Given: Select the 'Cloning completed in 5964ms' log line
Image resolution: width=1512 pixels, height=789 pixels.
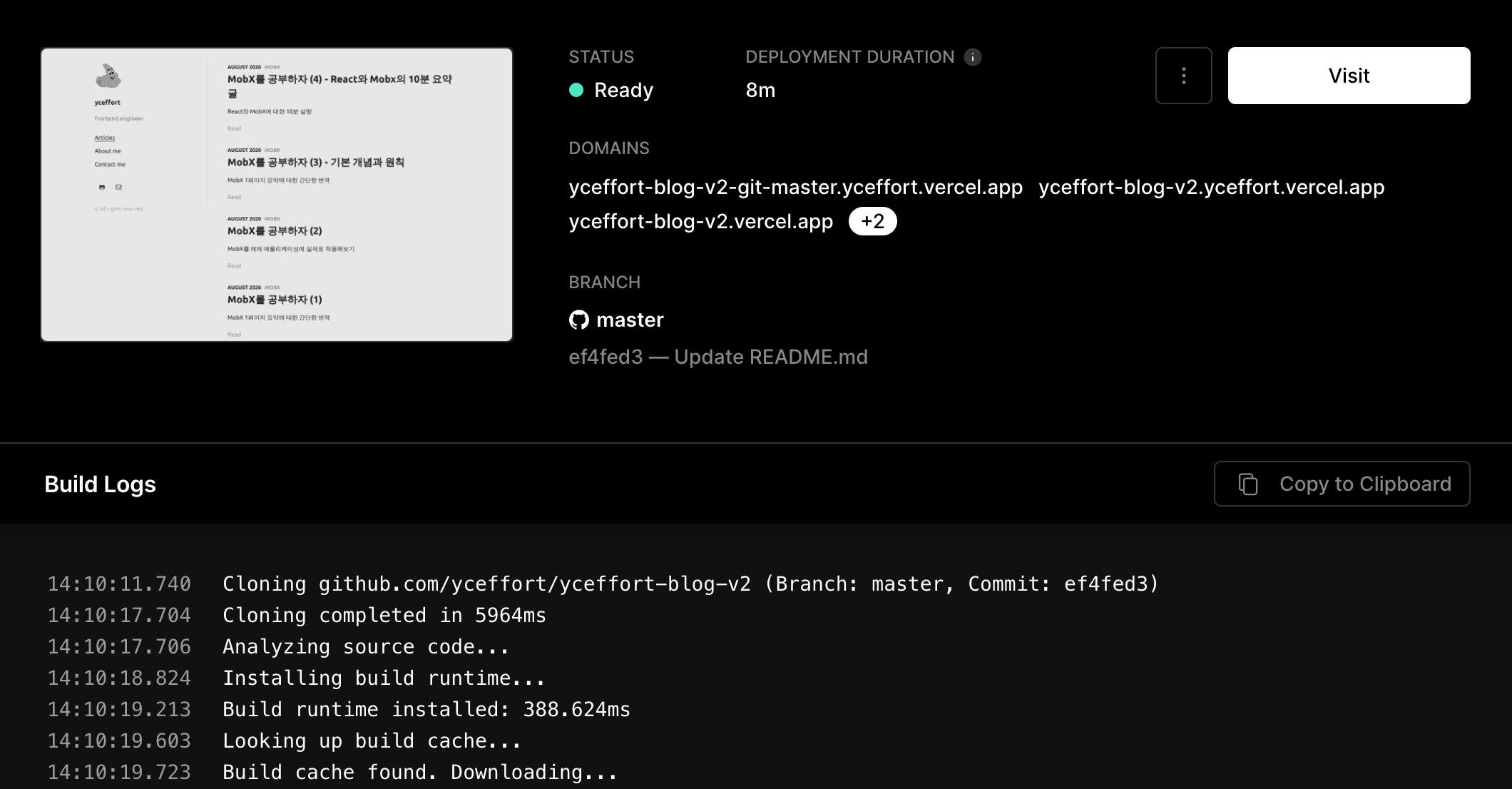Looking at the screenshot, I should point(384,615).
